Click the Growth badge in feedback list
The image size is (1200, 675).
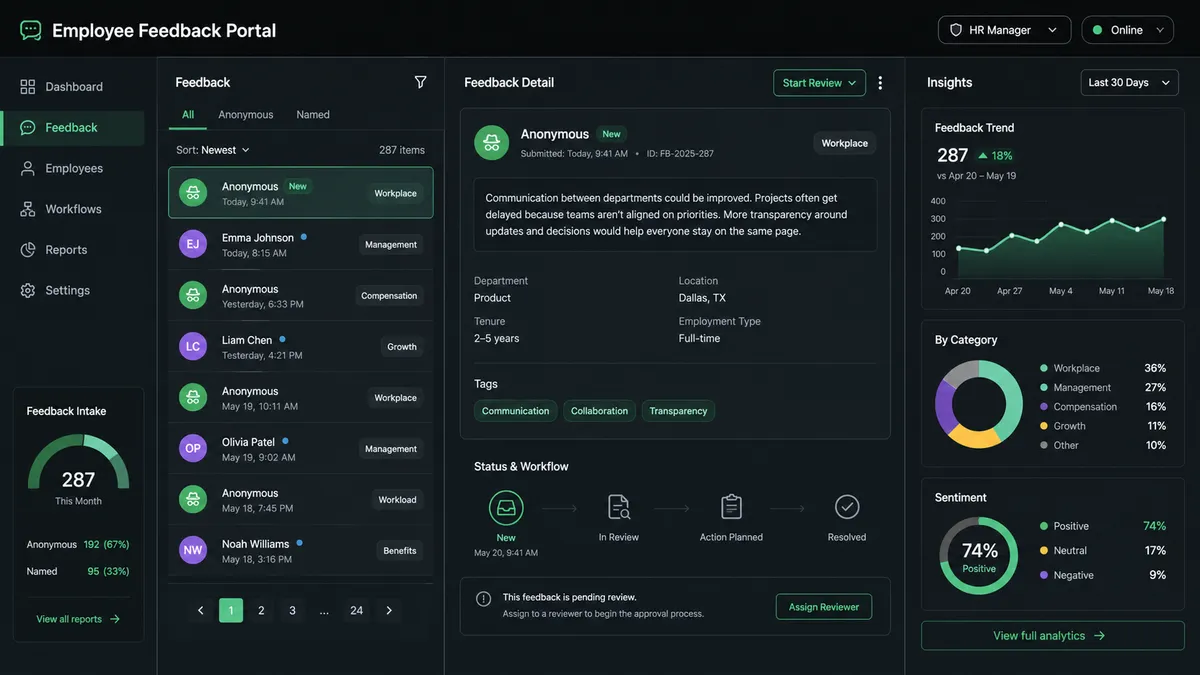click(x=402, y=347)
